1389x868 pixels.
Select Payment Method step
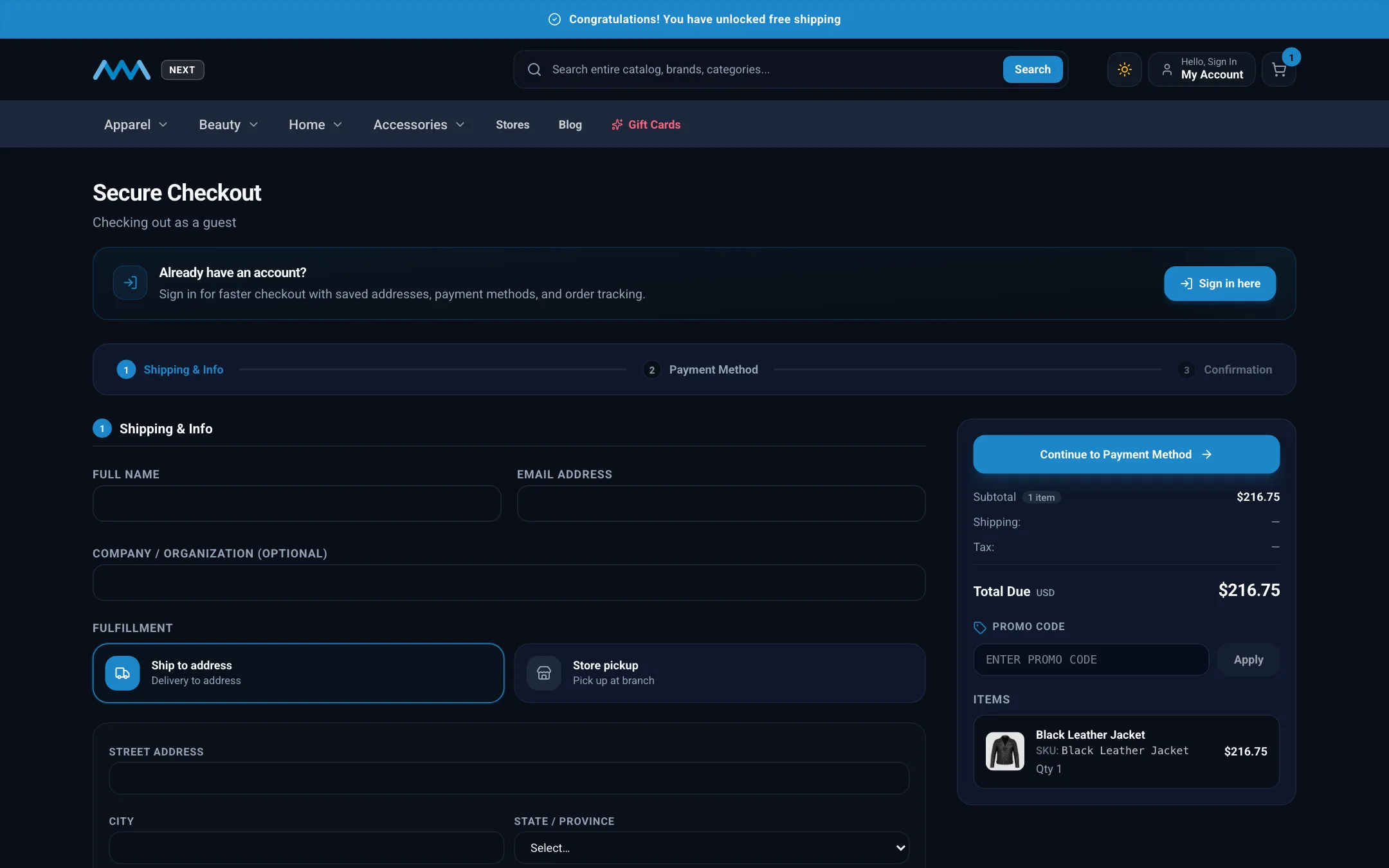point(700,370)
